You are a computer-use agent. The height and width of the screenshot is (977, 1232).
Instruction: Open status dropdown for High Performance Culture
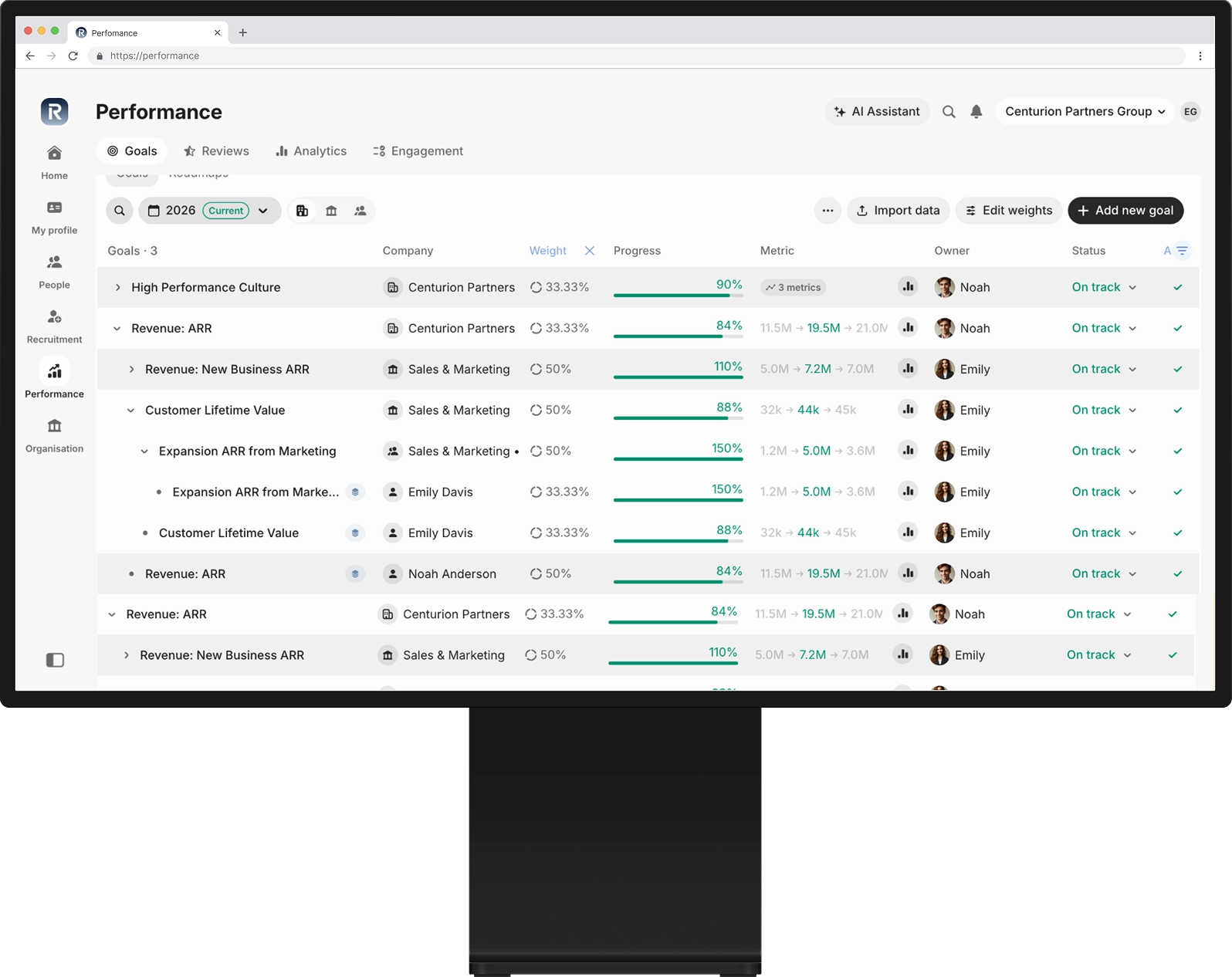(x=1105, y=287)
